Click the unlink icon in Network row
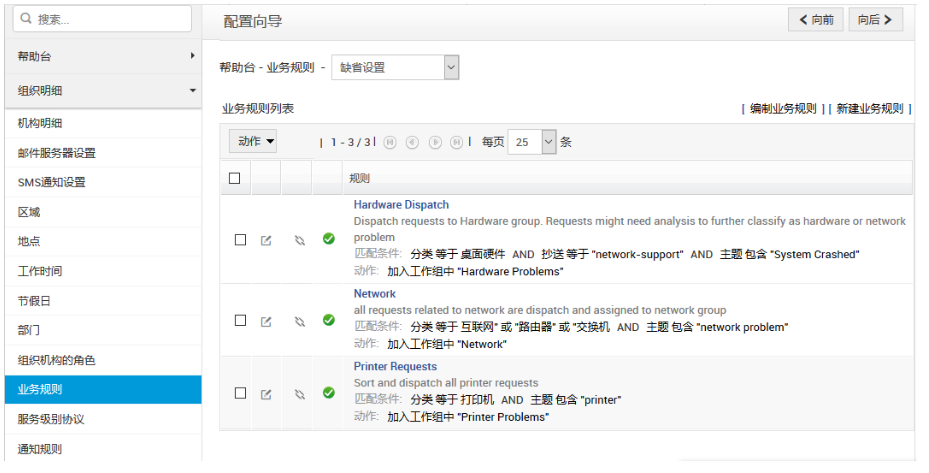 (300, 321)
